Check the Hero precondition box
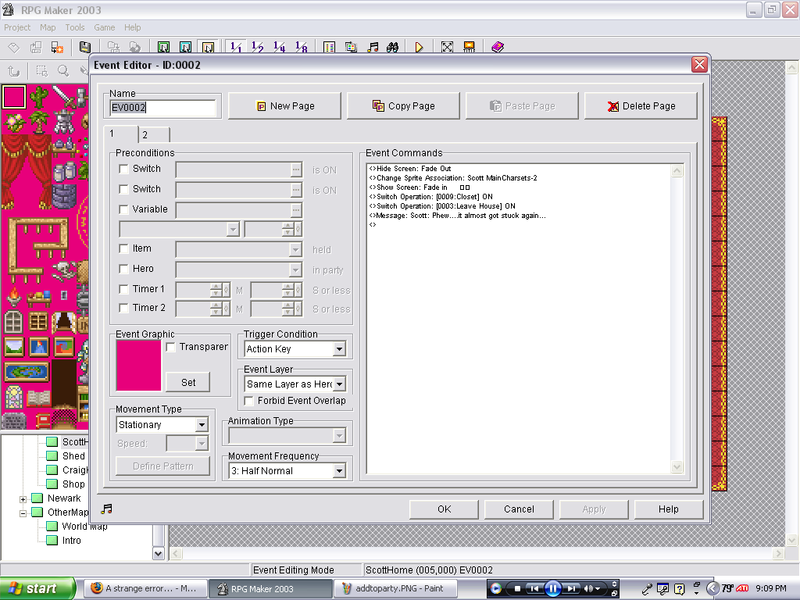The height and width of the screenshot is (600, 800). point(123,269)
